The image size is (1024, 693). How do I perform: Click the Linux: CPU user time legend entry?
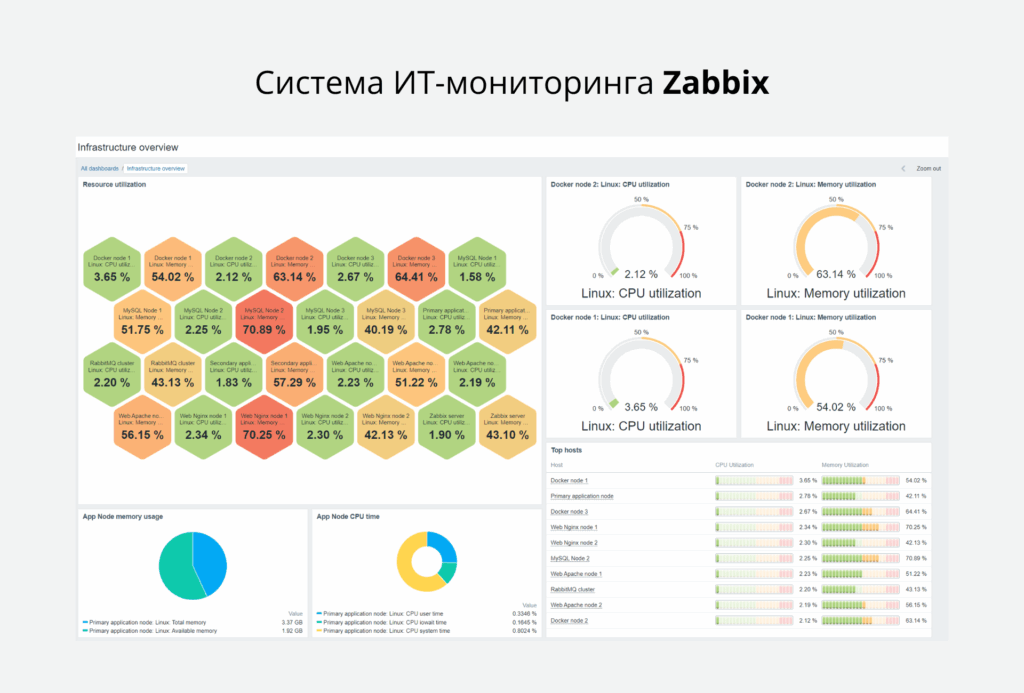pos(383,614)
